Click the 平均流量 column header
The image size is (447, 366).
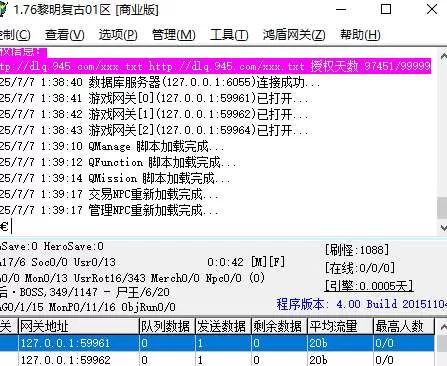(x=340, y=326)
